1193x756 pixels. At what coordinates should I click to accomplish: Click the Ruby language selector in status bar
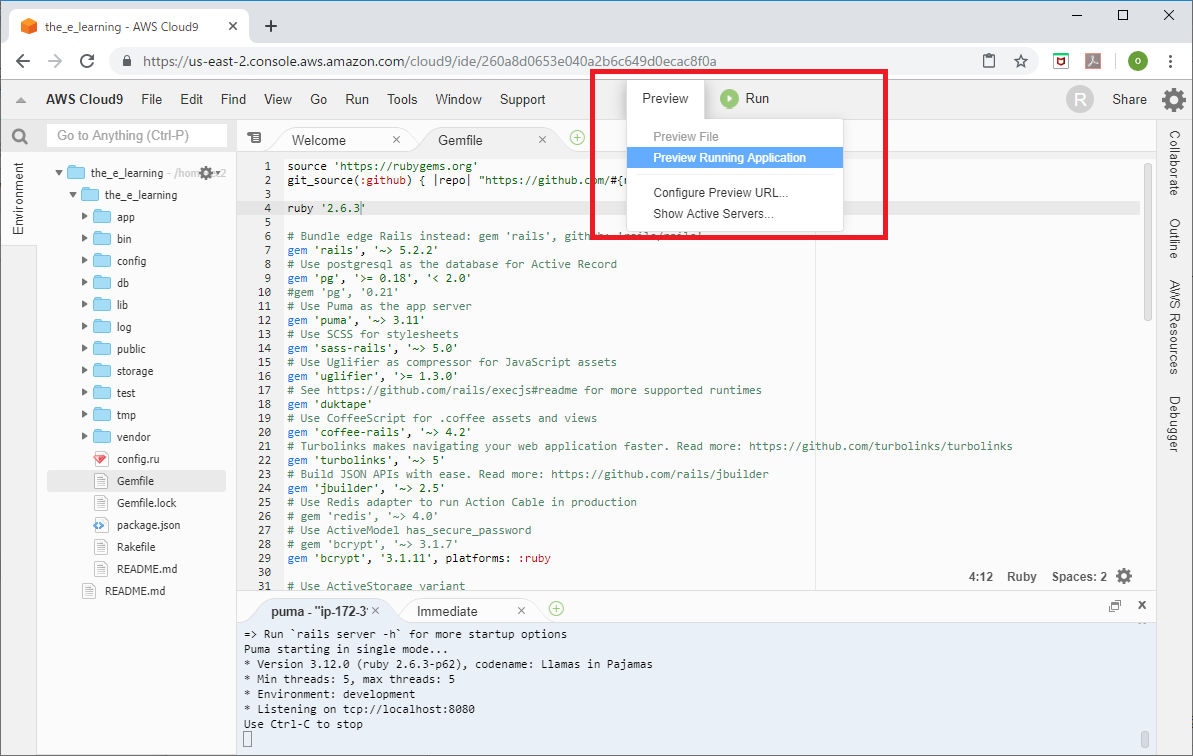pyautogui.click(x=1021, y=577)
